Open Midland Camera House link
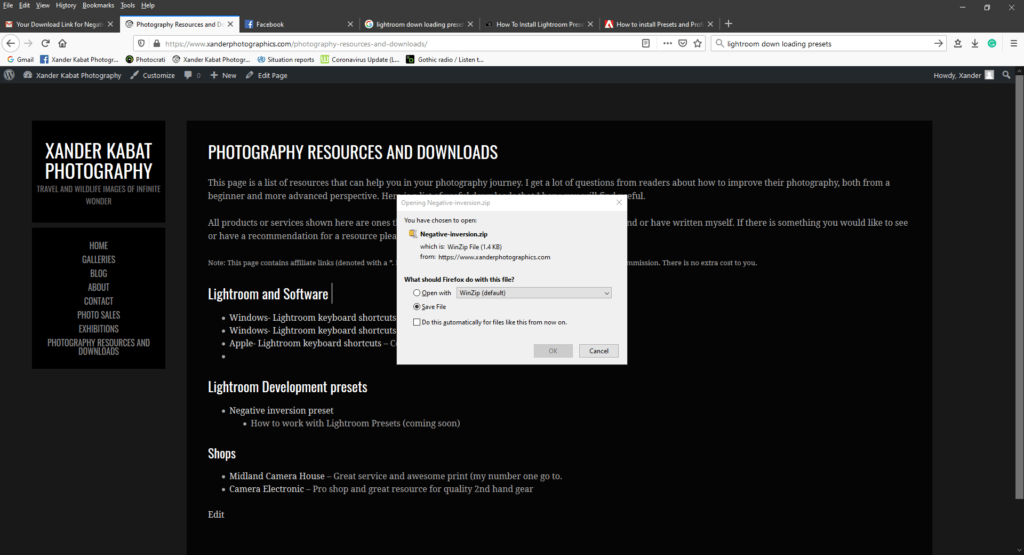This screenshot has width=1024, height=555. 277,476
